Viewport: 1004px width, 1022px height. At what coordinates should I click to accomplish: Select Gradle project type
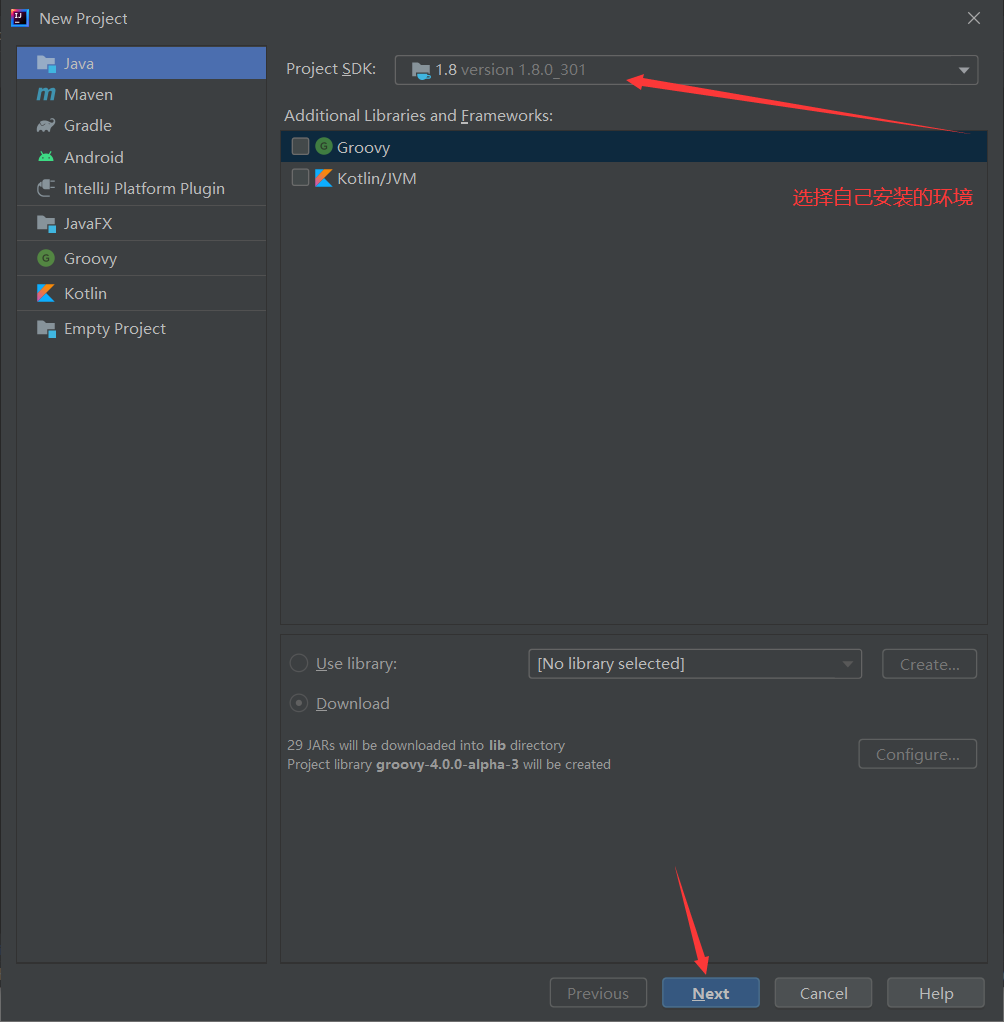pos(141,125)
